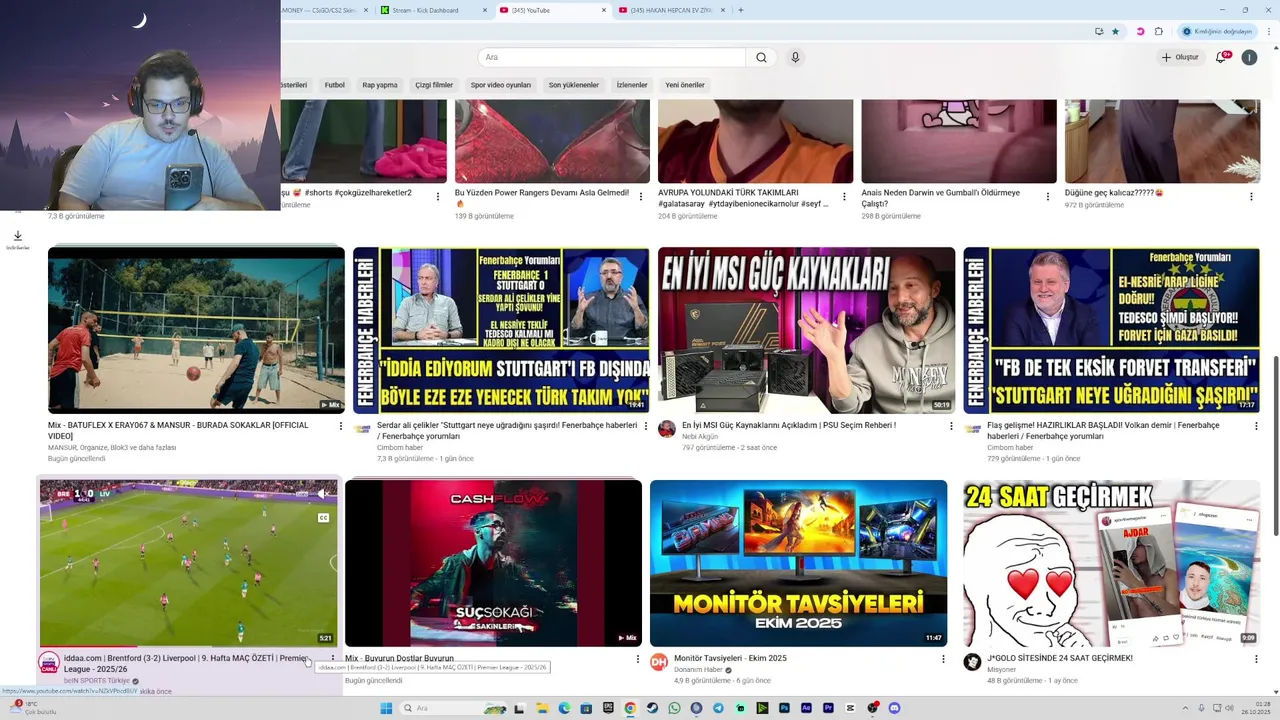Select the İzlenenler filter chip

click(632, 85)
